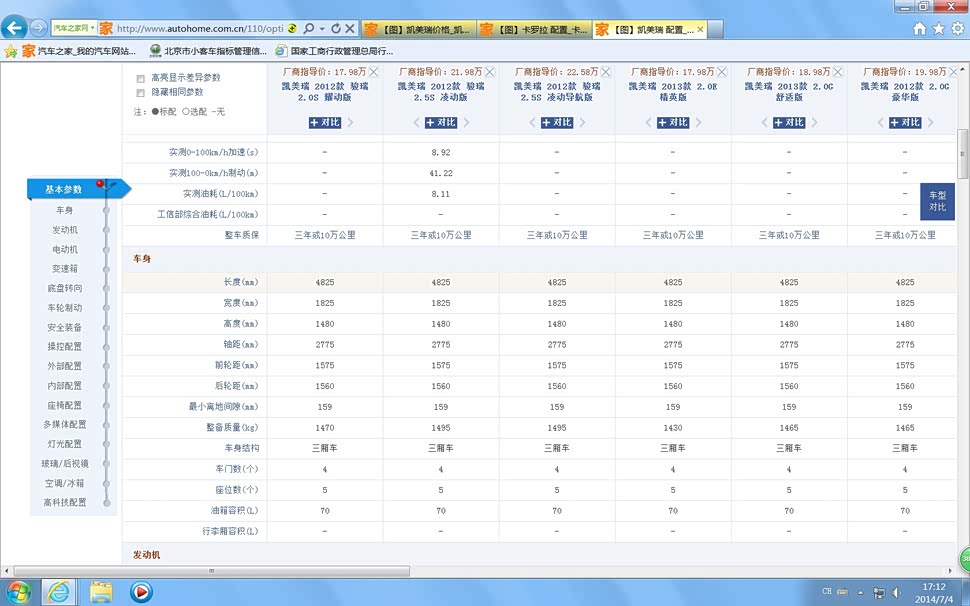Viewport: 970px width, 606px height.
Task: Click the browser Back button
Action: (x=14, y=28)
